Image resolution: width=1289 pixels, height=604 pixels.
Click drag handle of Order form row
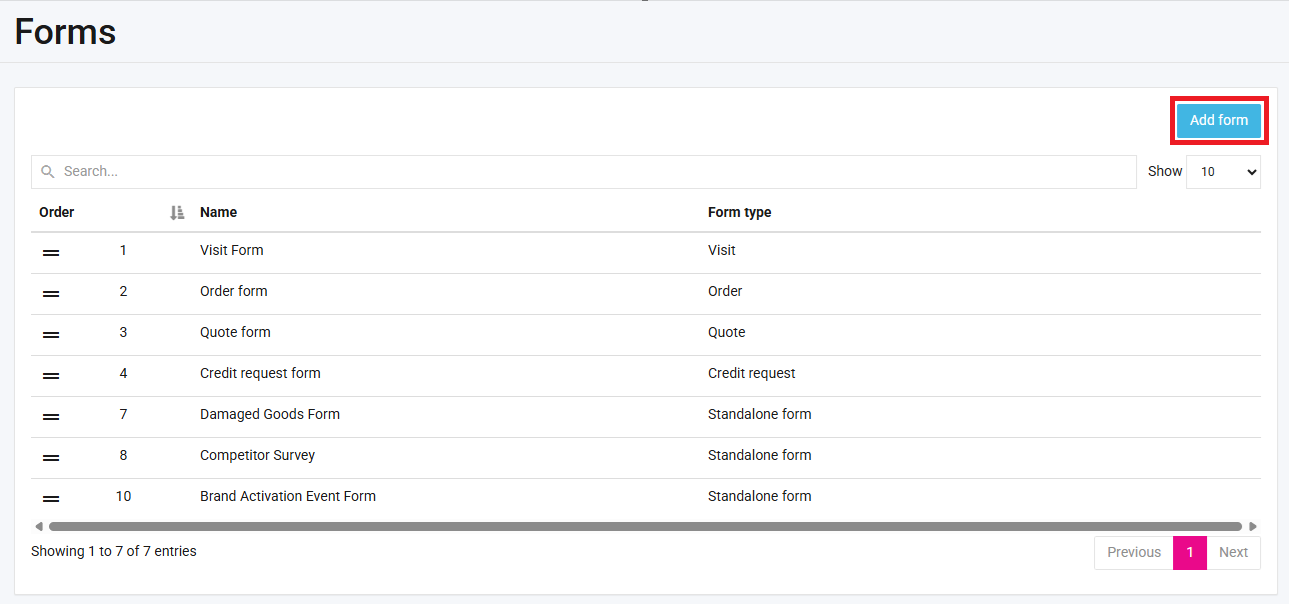51,294
